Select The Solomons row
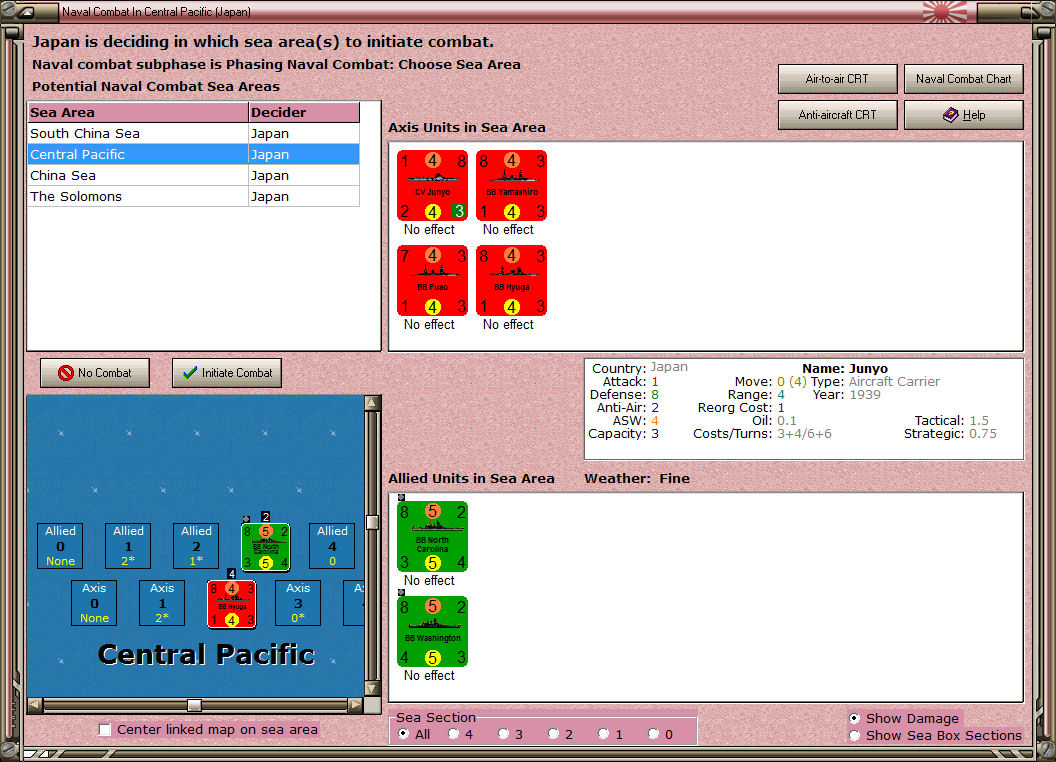Viewport: 1056px width, 762px height. [193, 196]
